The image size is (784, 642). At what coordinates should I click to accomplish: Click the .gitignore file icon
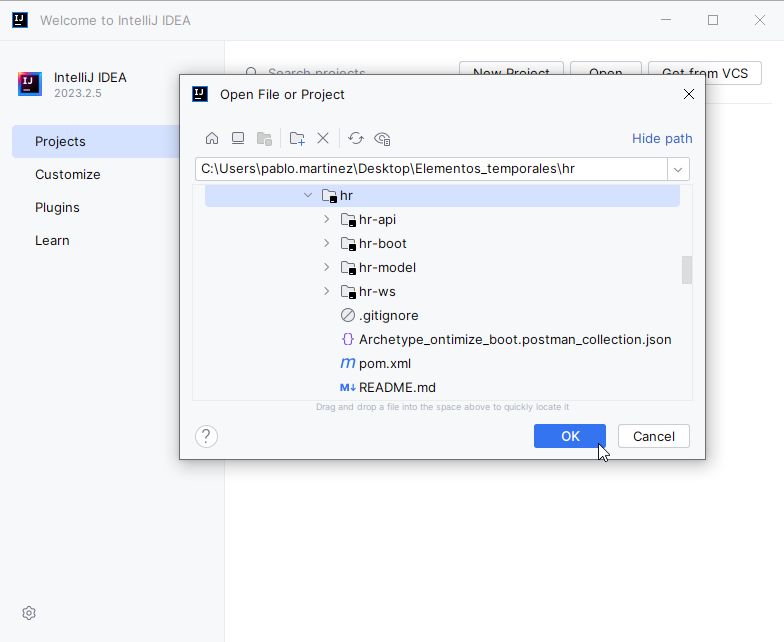348,316
